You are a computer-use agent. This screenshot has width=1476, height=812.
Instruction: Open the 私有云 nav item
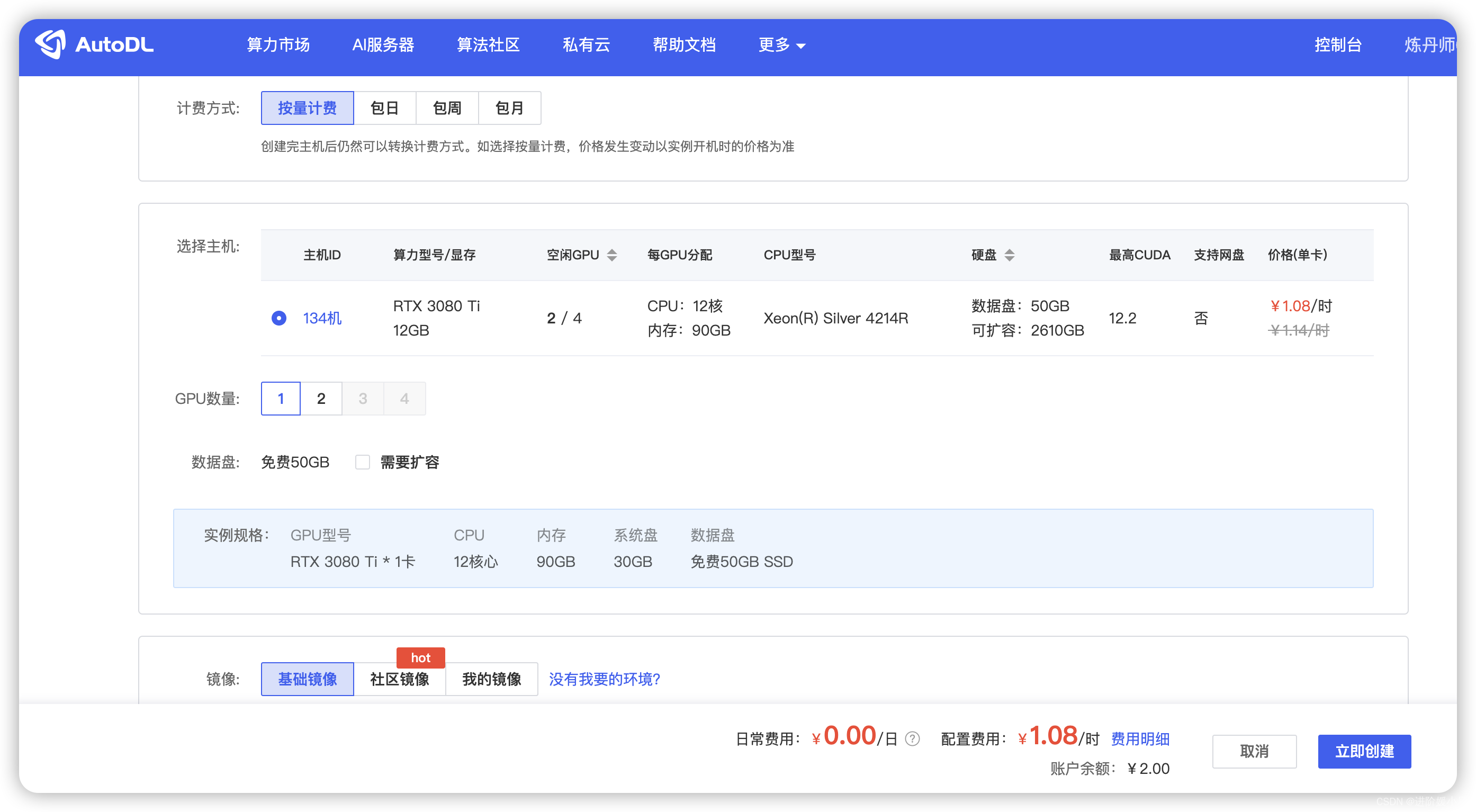(x=586, y=44)
